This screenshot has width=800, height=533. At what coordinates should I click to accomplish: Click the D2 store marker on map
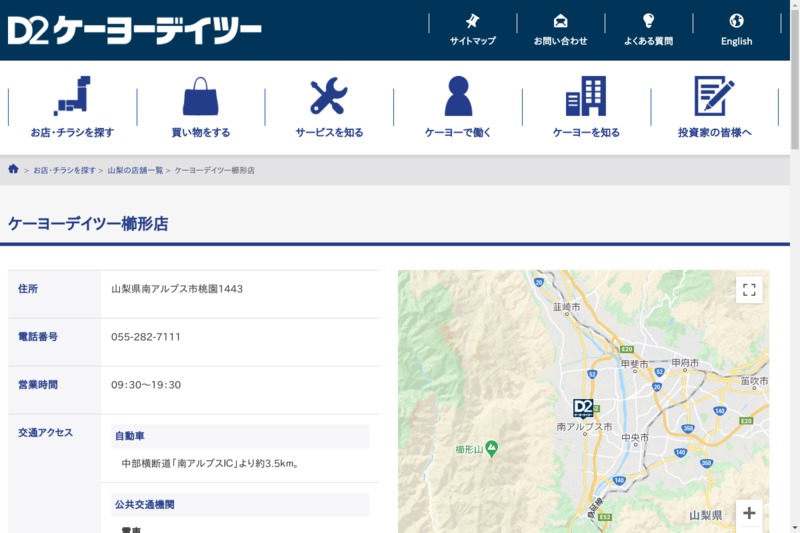[x=583, y=407]
